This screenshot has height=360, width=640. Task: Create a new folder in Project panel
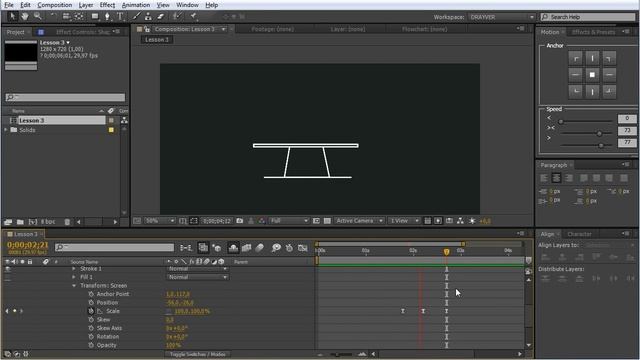coord(20,222)
